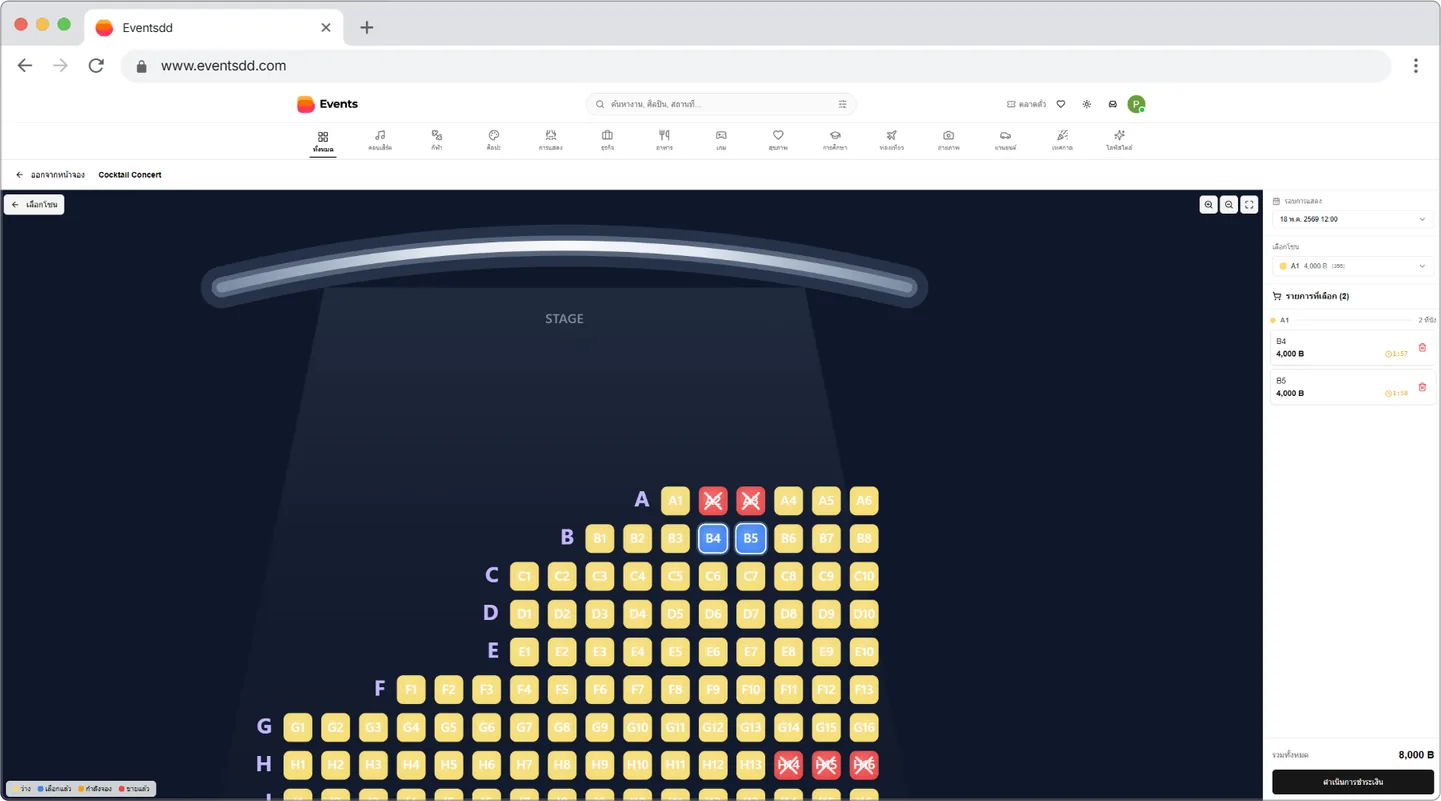Open the showtime dropdown 18 พ.ค. 2569
This screenshot has width=1441, height=801.
1352,219
